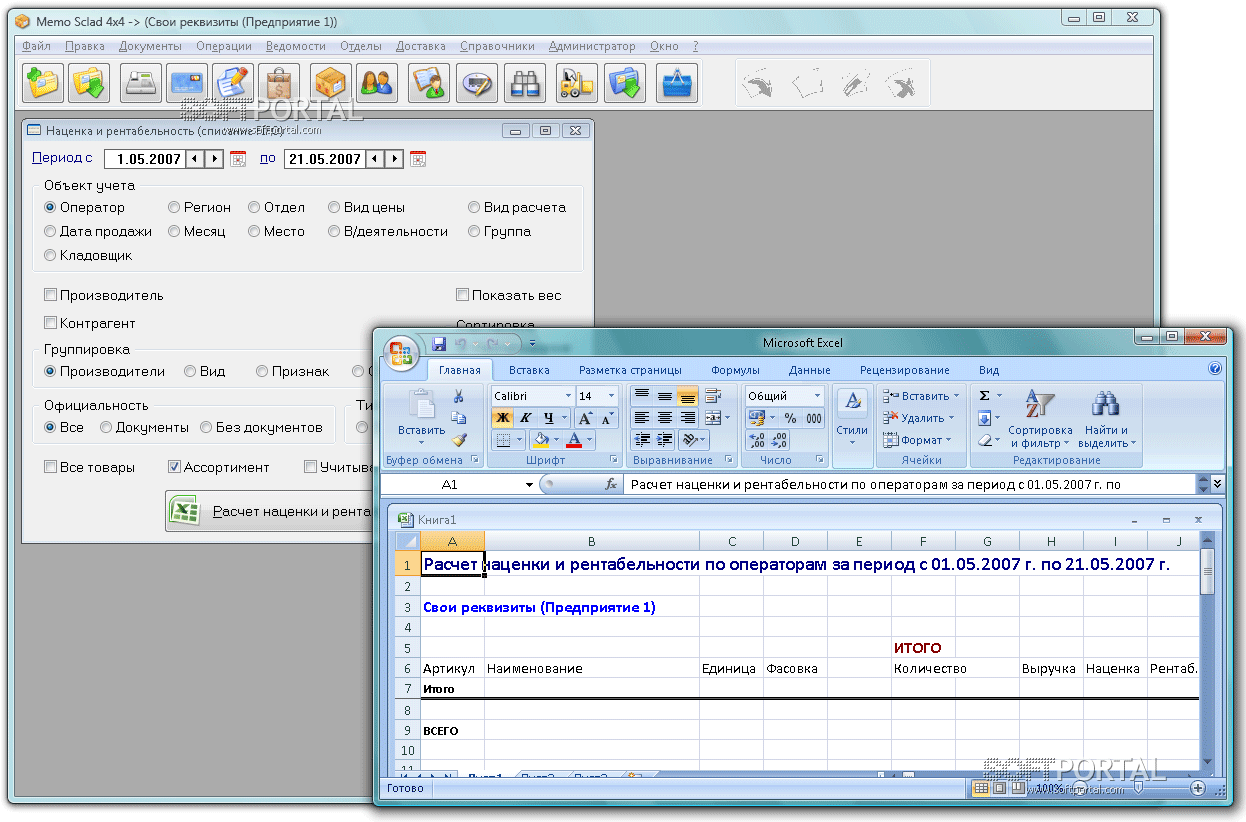The image size is (1246, 822).
Task: Open the Сортировка и фильтр dropdown
Action: click(1040, 418)
